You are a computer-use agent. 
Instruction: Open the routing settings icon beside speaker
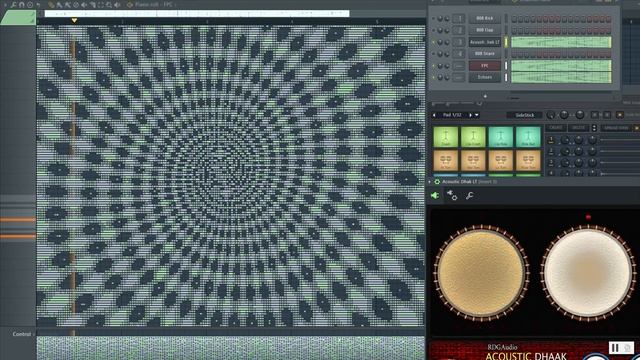452,196
